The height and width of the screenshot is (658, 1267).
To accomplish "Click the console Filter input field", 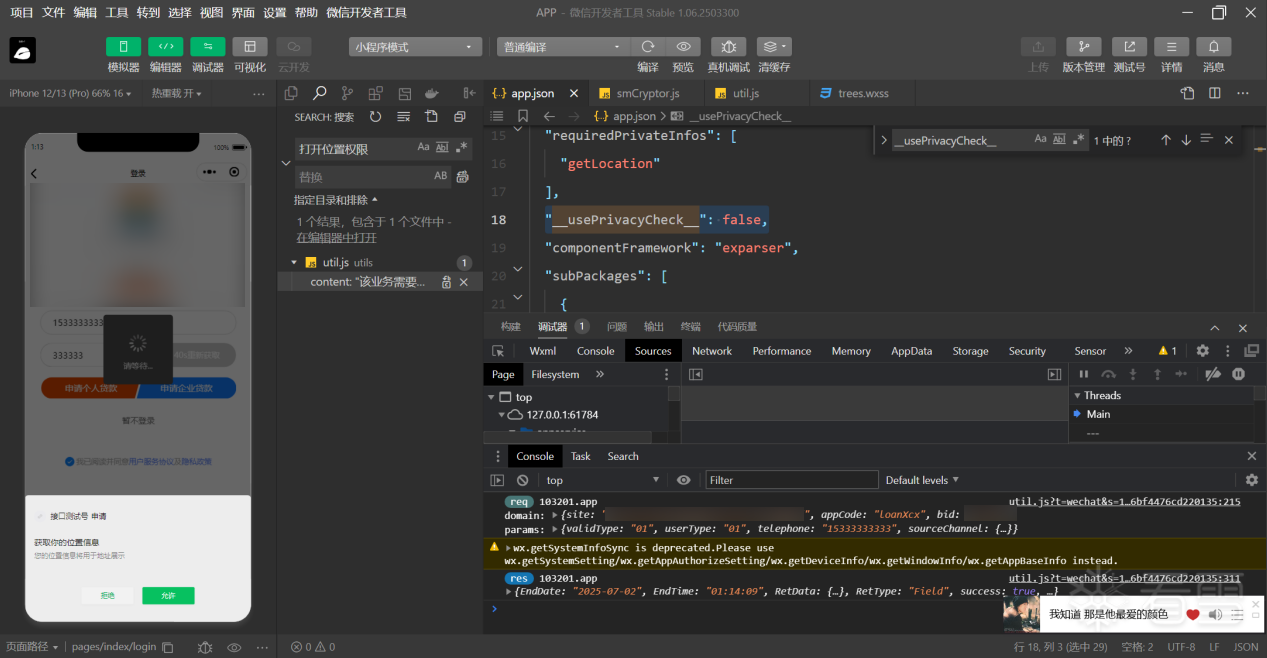I will point(791,480).
